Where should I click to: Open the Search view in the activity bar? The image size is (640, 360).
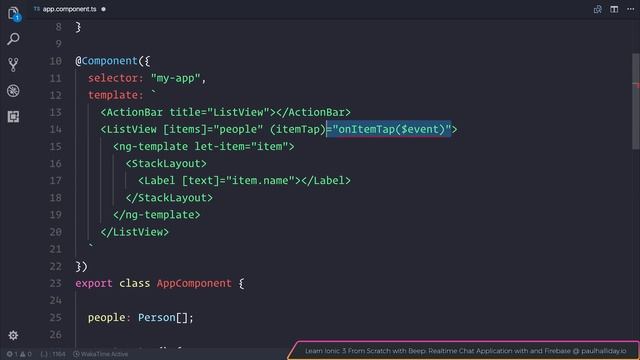[13, 39]
